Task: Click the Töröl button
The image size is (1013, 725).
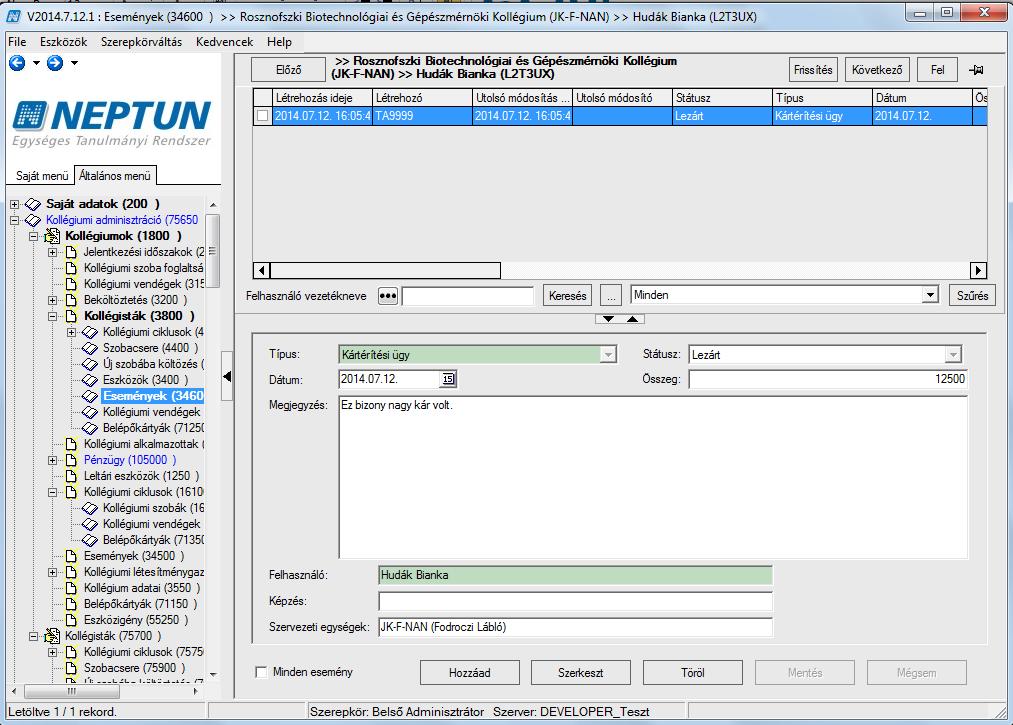Action: tap(693, 673)
